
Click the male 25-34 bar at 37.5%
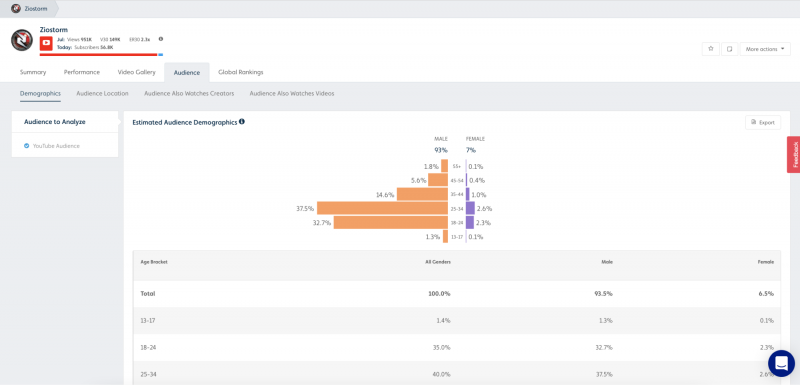tap(383, 208)
